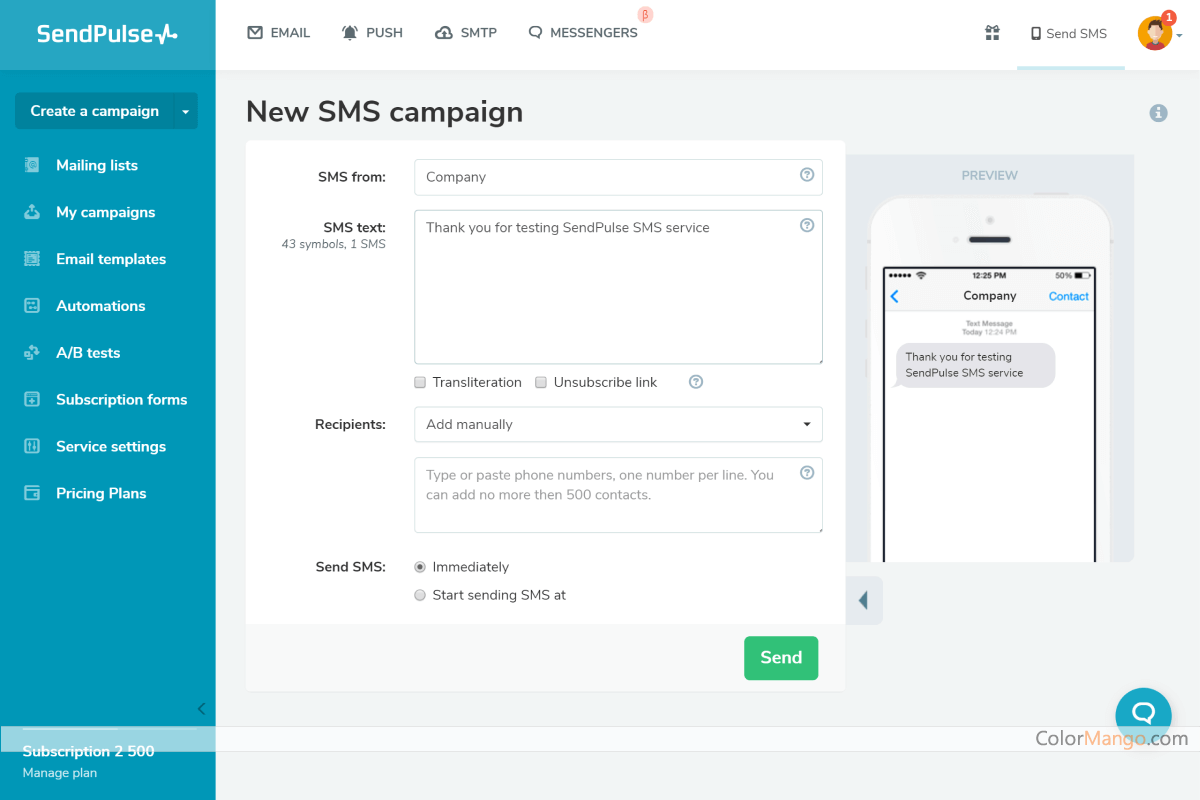The height and width of the screenshot is (800, 1200).
Task: Click the Send button
Action: [780, 657]
